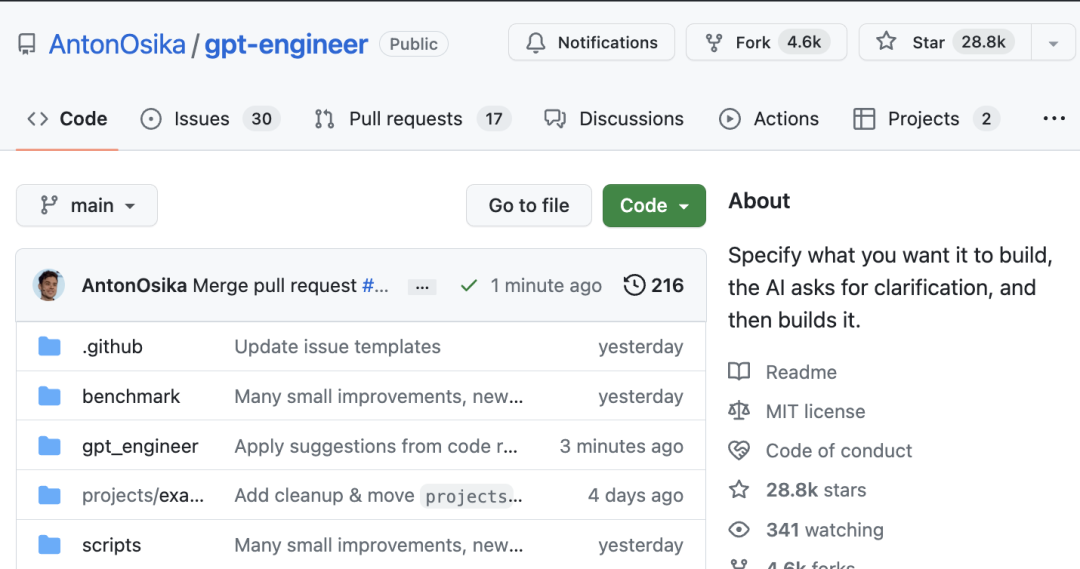Show more tabs via three-dots menu
The width and height of the screenshot is (1080, 569).
click(x=1054, y=118)
